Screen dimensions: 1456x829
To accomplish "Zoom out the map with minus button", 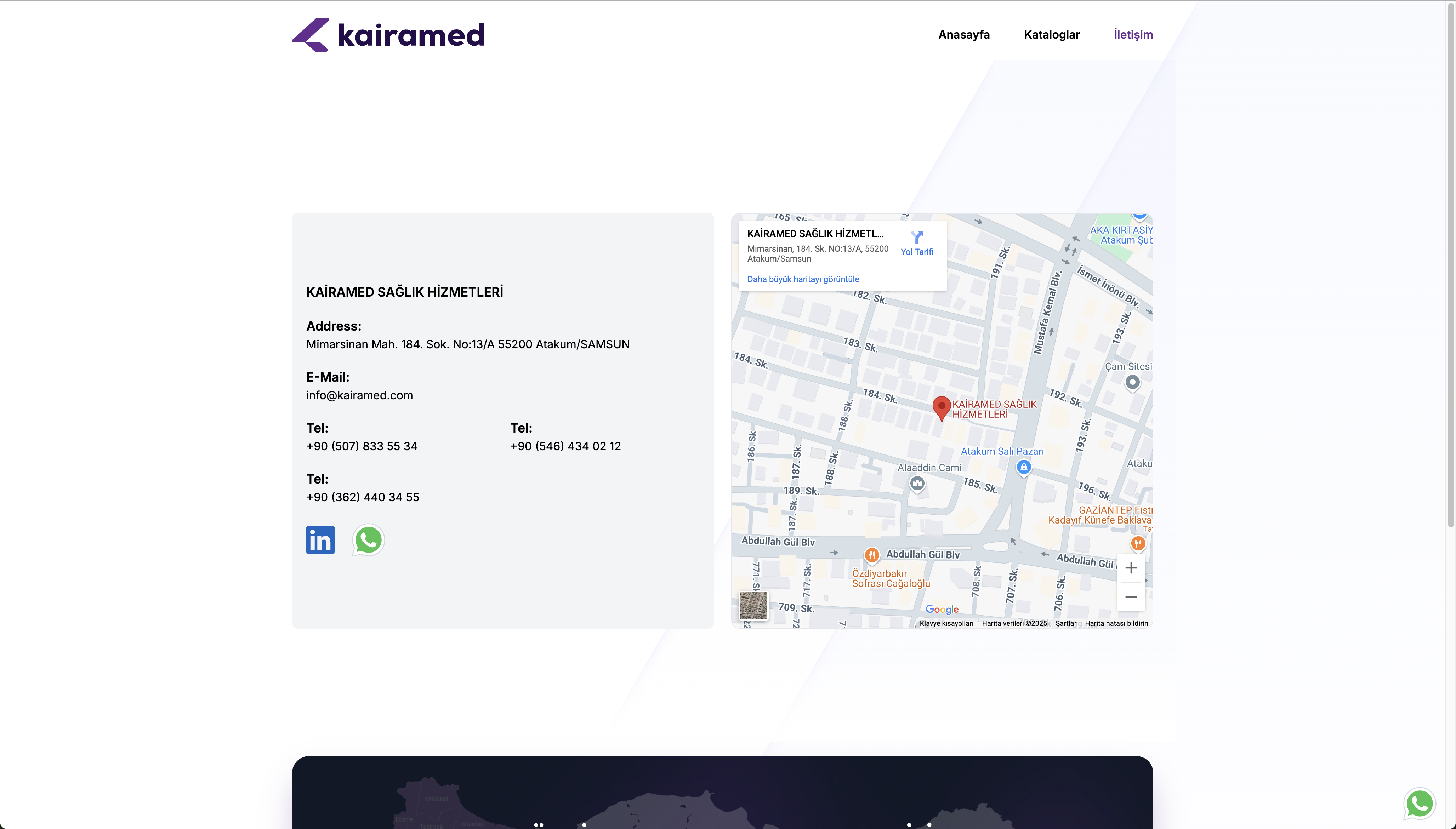I will coord(1131,597).
